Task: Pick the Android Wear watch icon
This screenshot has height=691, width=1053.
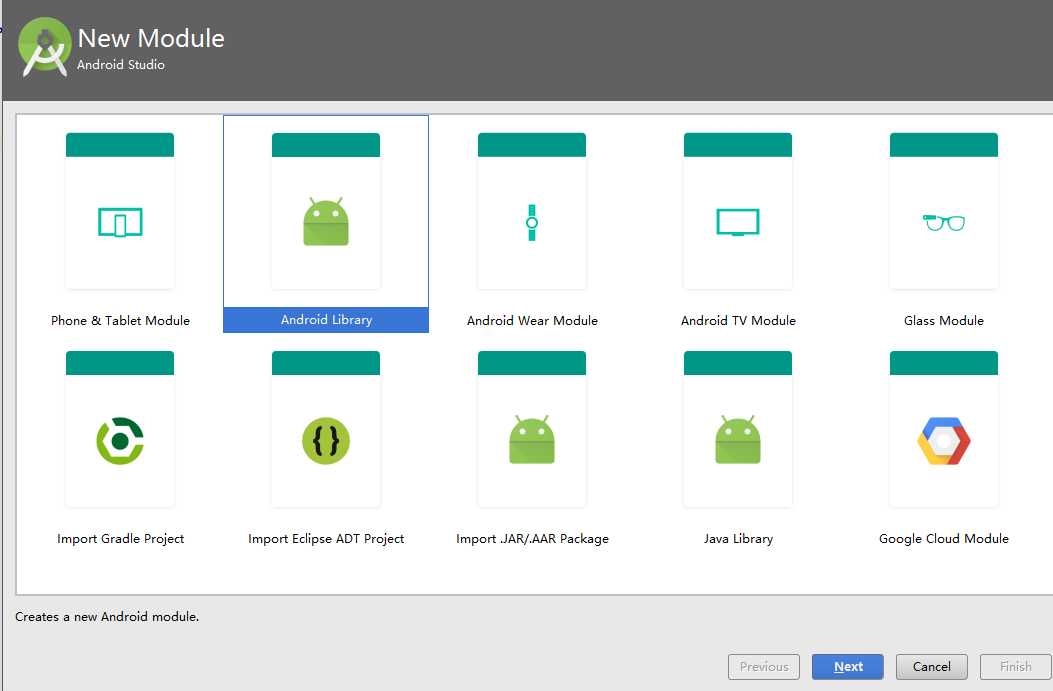Action: click(532, 222)
